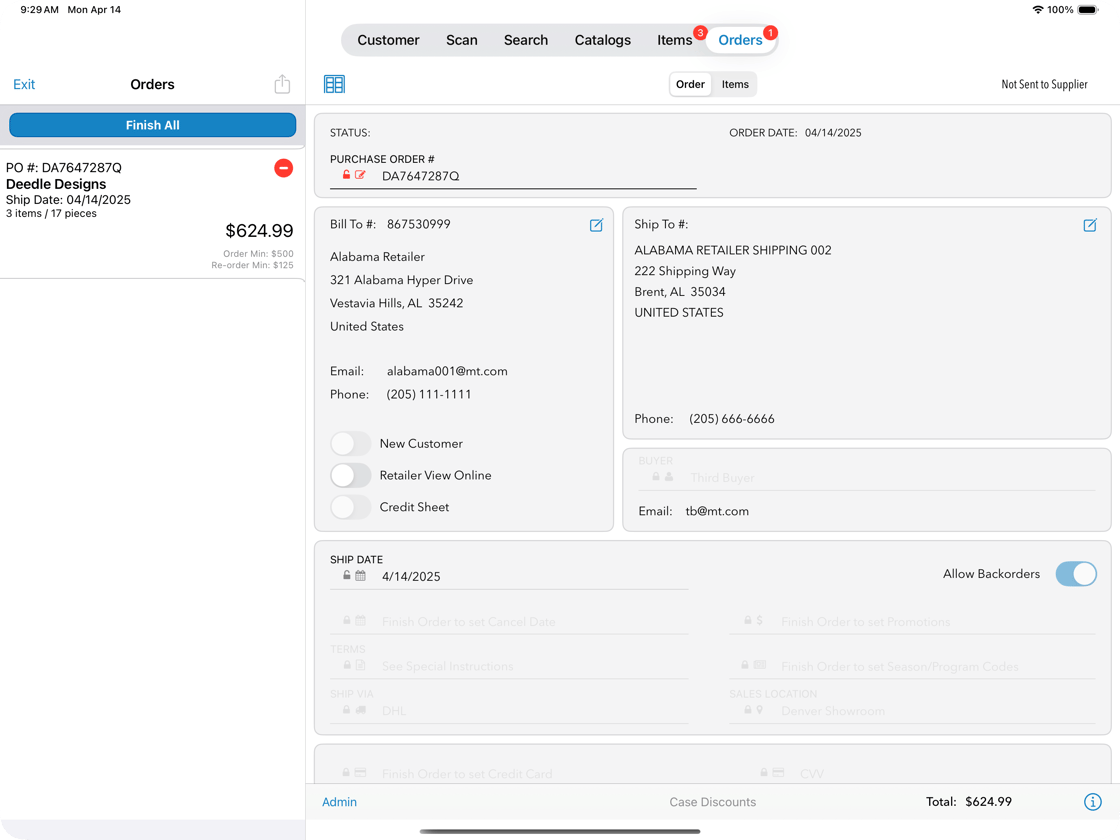This screenshot has width=1120, height=840.
Task: Click Finish Order to set Season/Program Codes
Action: (911, 666)
